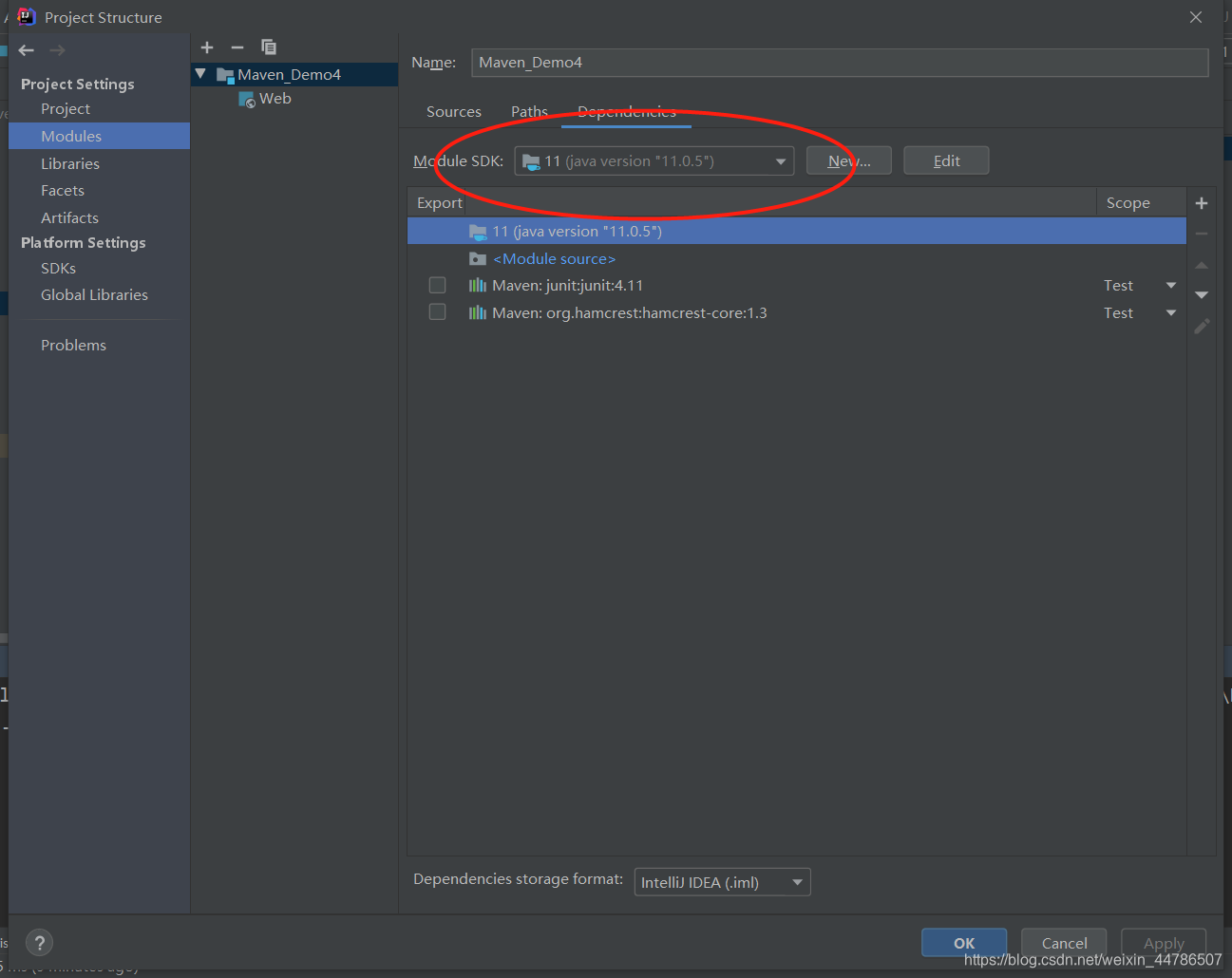Go forward with the right arrow icon

[57, 50]
